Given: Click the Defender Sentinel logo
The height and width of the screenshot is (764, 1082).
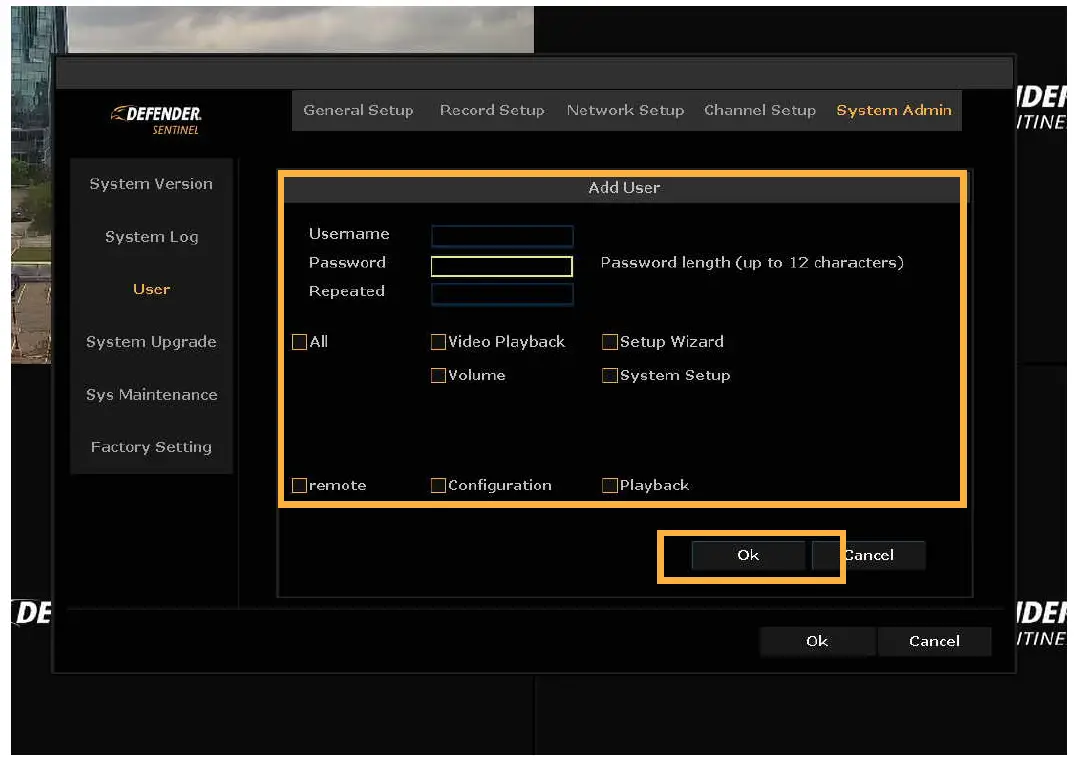Looking at the screenshot, I should click(156, 120).
